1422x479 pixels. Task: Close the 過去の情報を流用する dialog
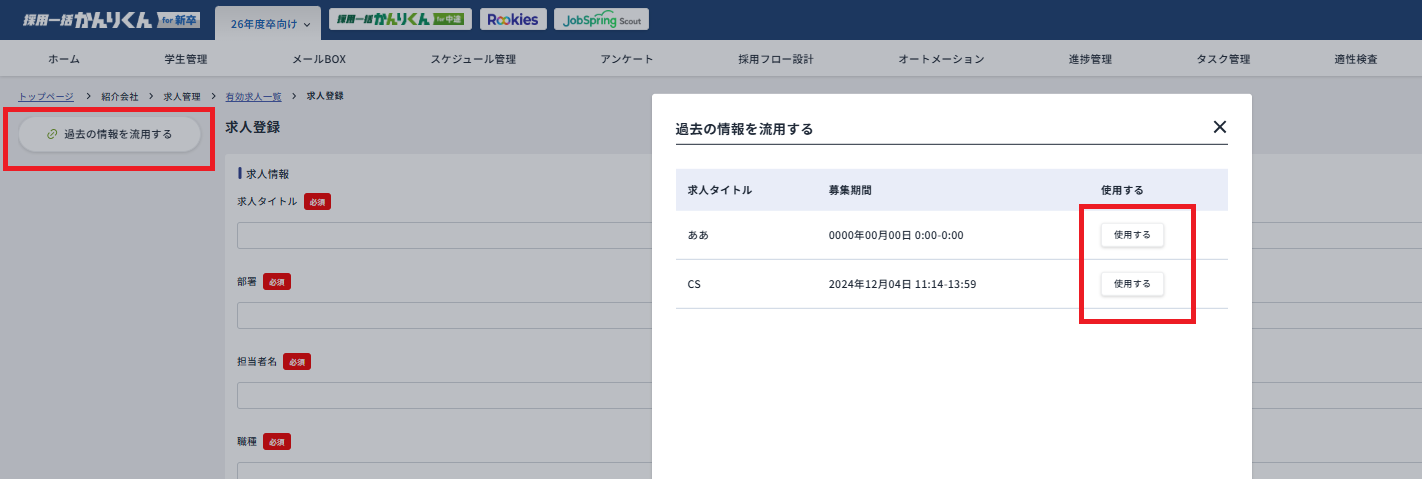(x=1219, y=127)
